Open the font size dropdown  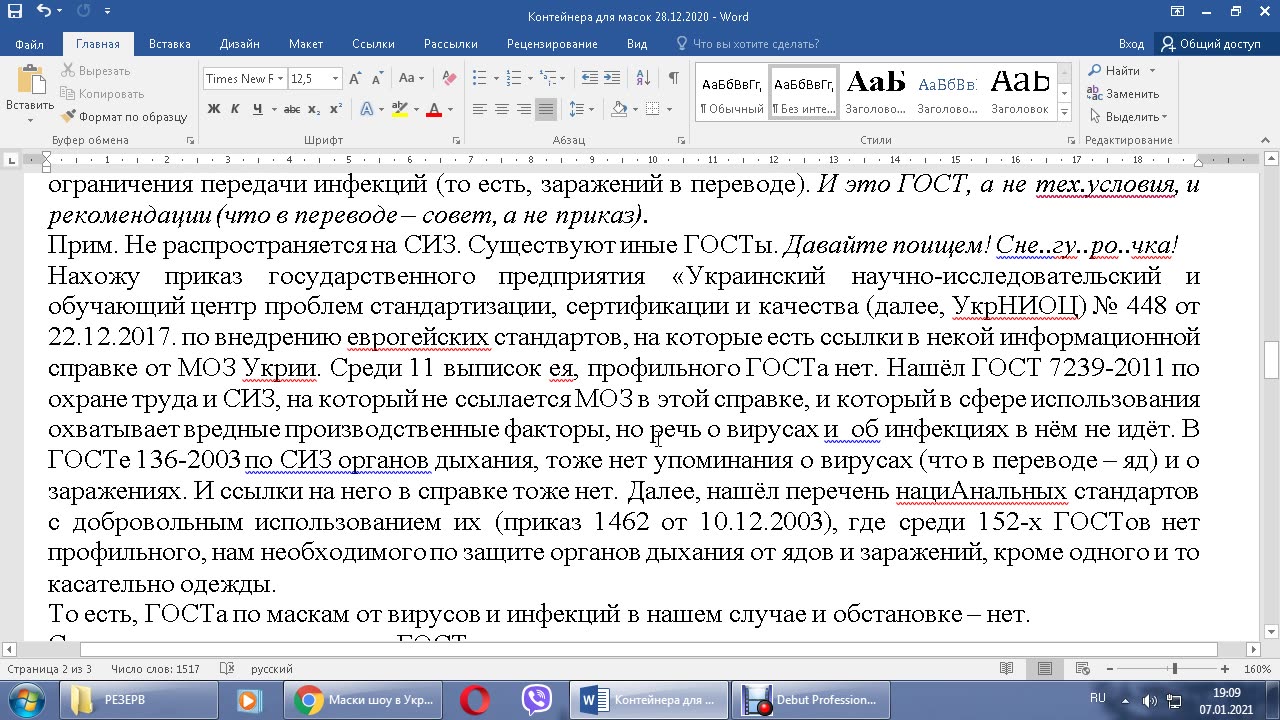coord(335,78)
